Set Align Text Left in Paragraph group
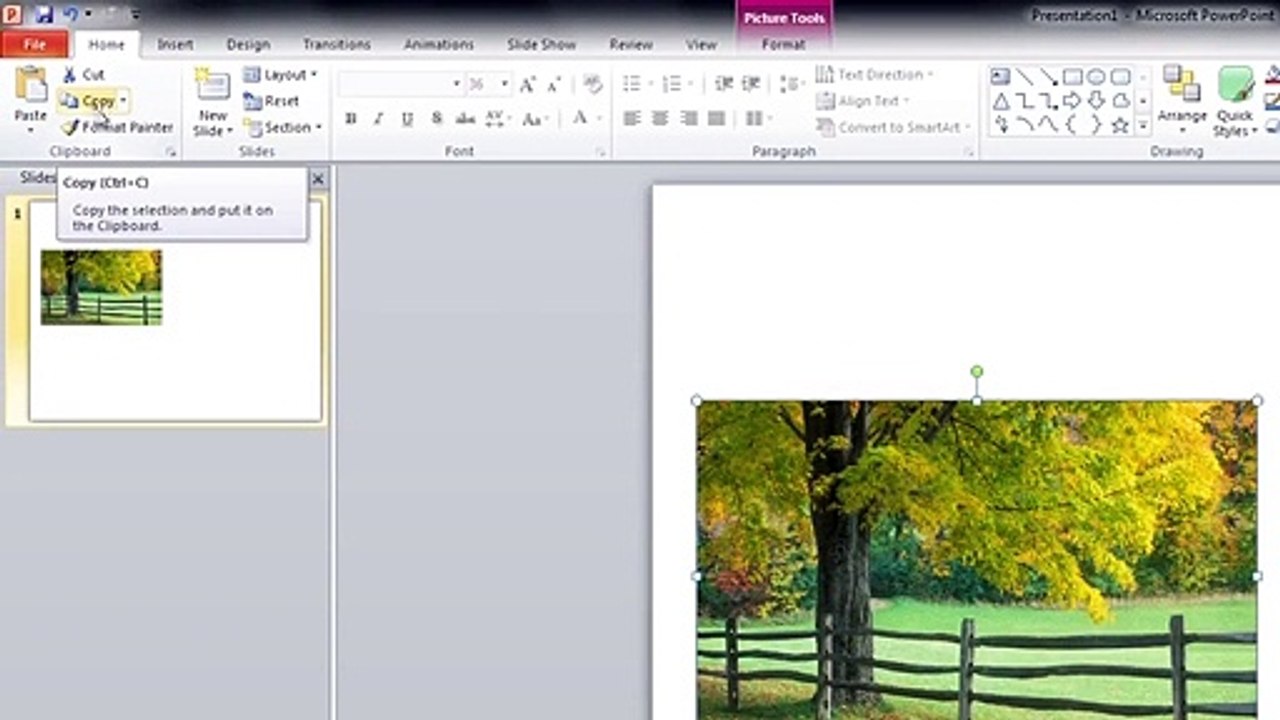This screenshot has width=1280, height=720. [631, 119]
